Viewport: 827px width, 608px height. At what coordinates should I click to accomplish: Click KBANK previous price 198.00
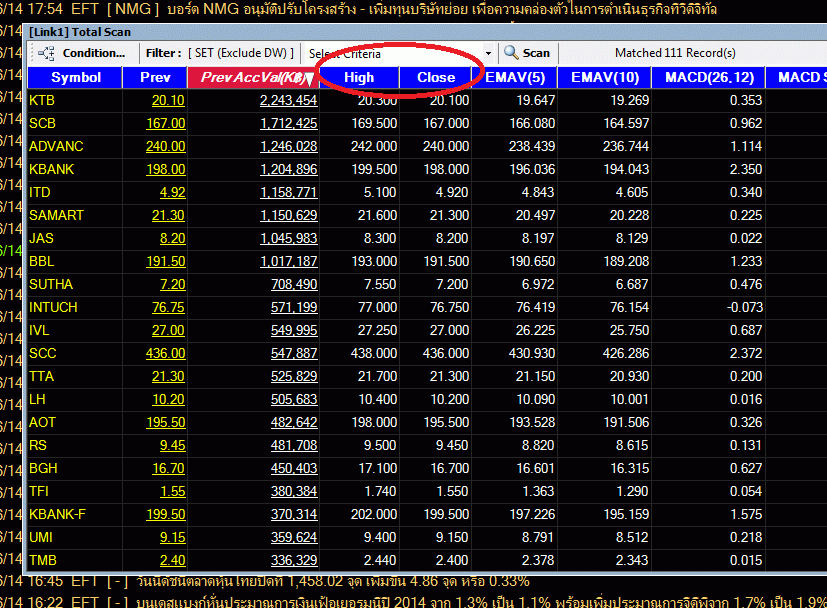click(166, 169)
